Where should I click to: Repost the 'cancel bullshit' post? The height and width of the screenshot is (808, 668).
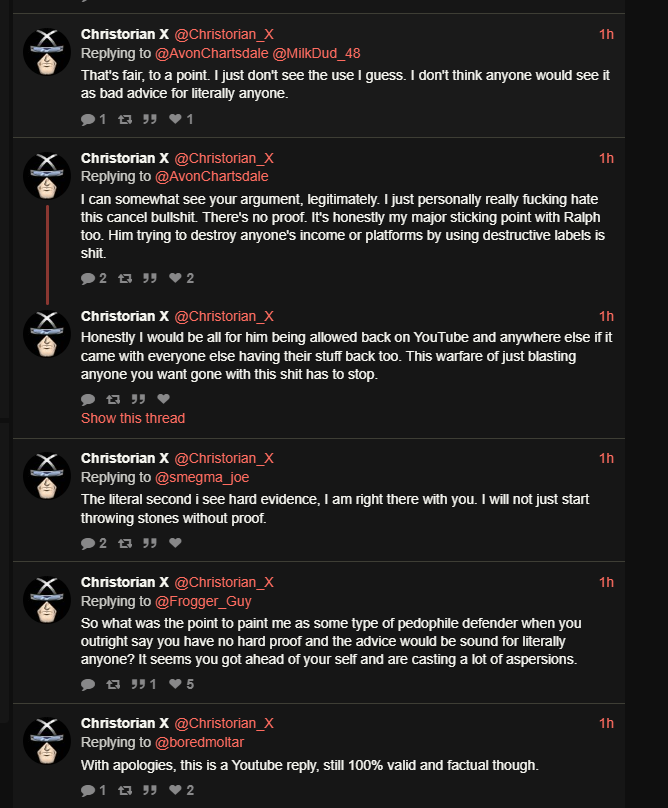coord(125,278)
